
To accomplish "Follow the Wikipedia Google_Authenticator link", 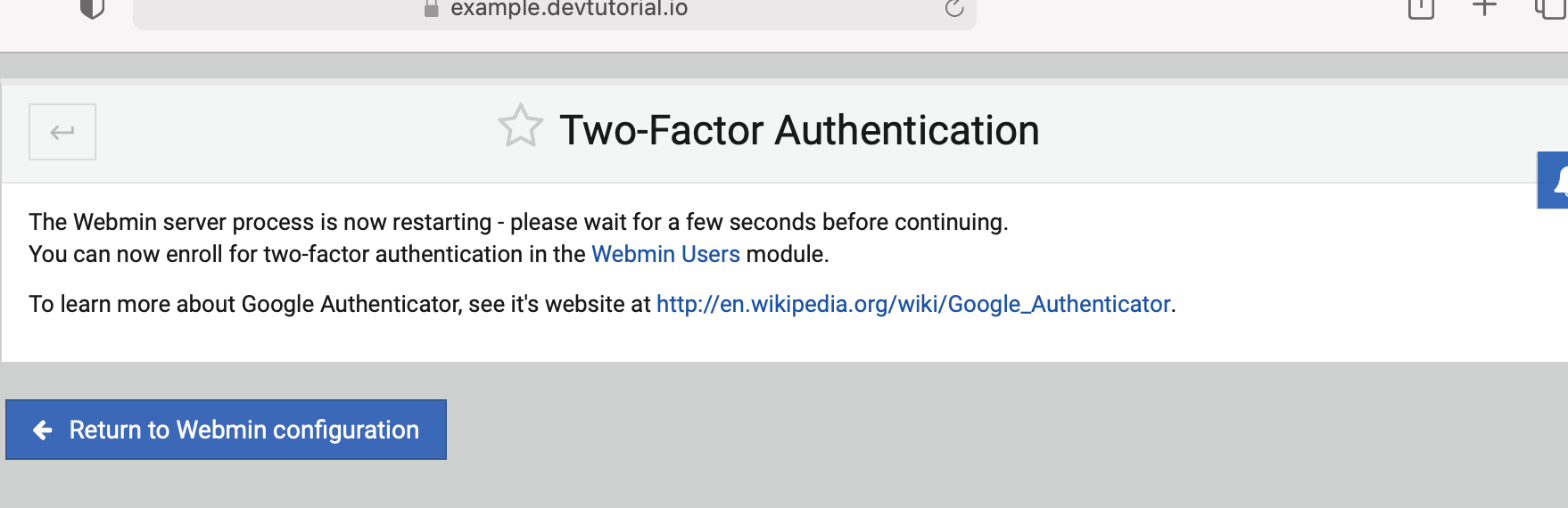I will click(913, 304).
